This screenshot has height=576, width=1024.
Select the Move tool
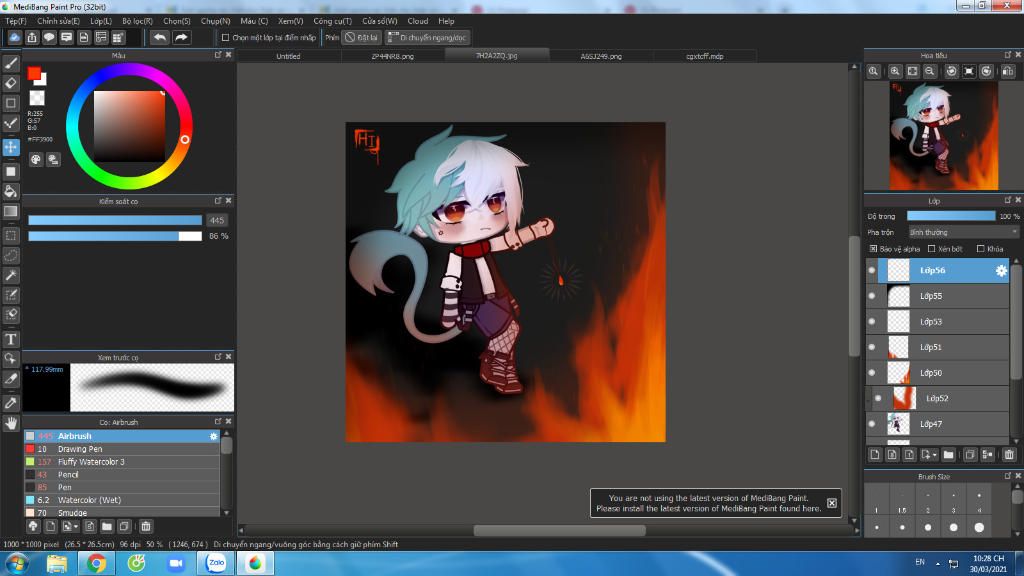(x=11, y=147)
